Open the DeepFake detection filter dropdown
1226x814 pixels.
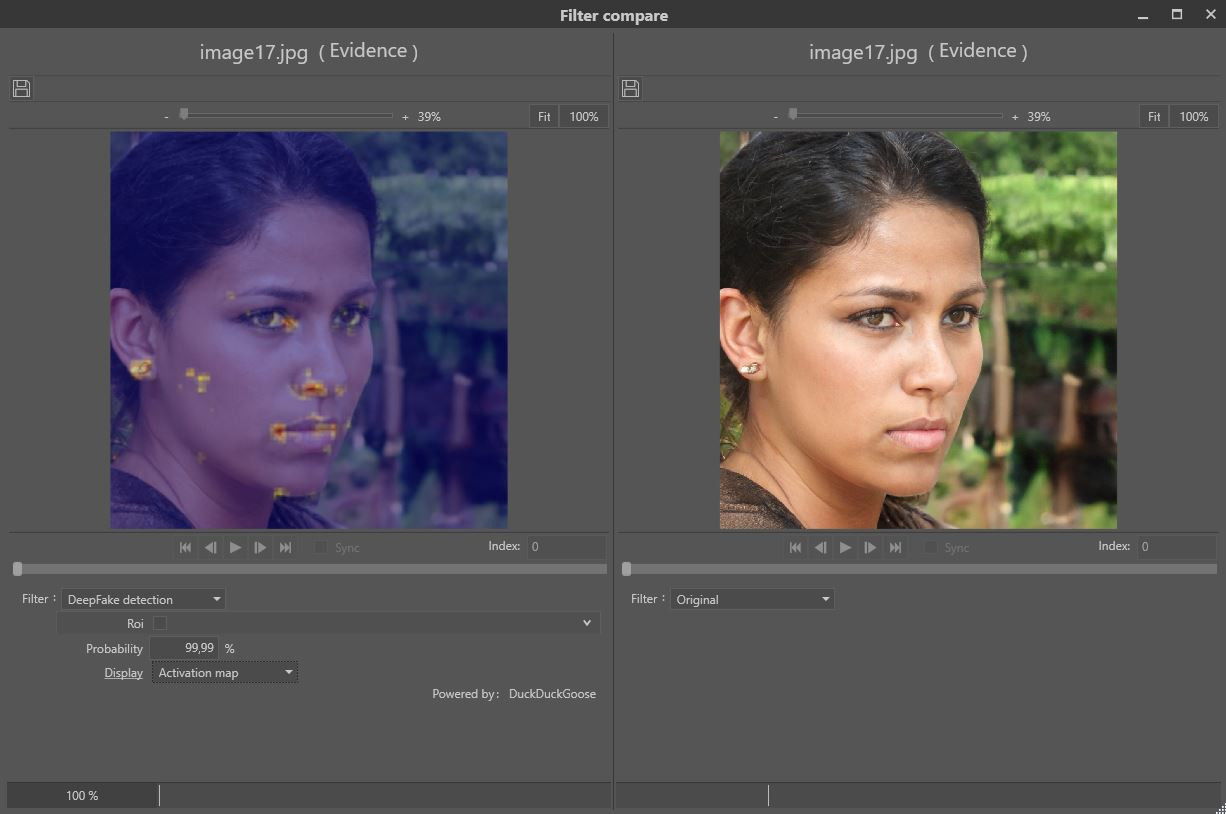click(143, 599)
